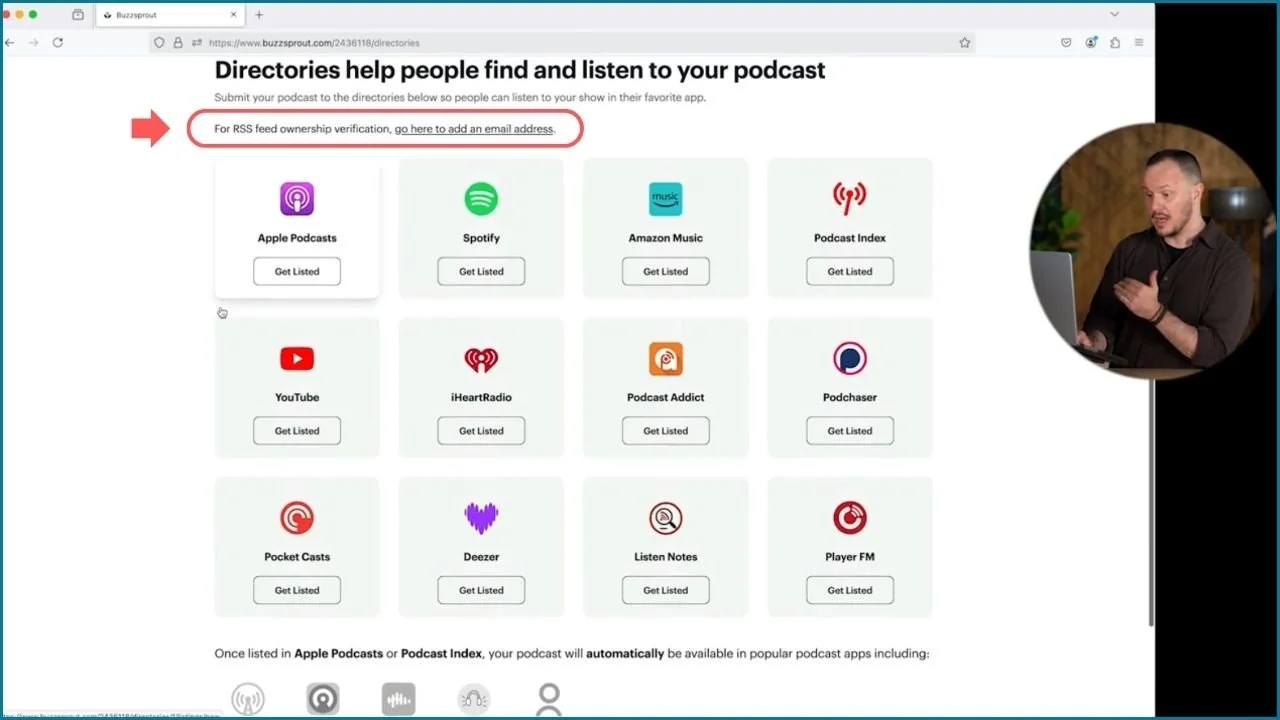Open a new tab with plus button
The image size is (1280, 720).
point(259,15)
